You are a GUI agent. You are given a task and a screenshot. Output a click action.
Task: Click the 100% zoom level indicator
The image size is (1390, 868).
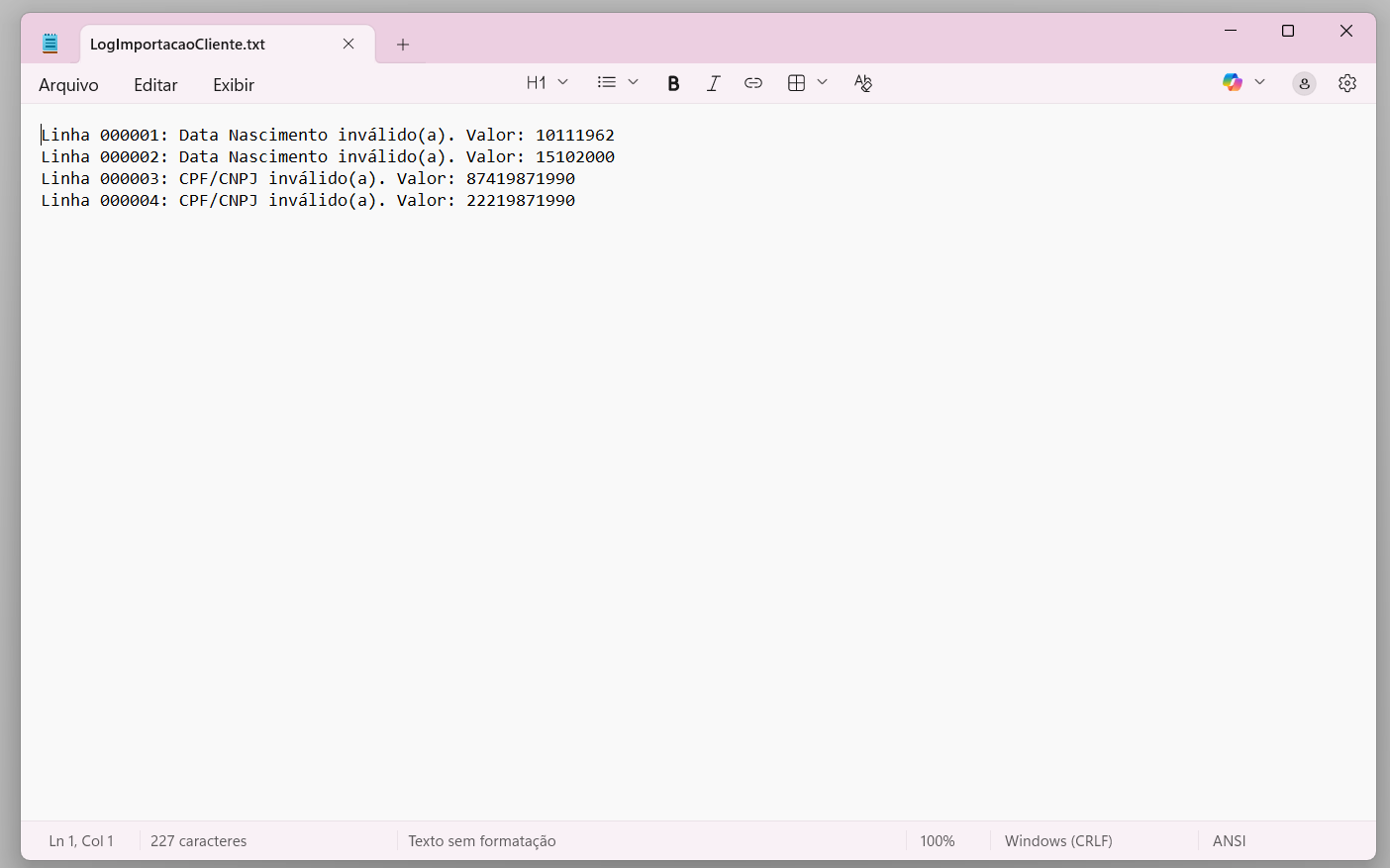[938, 841]
